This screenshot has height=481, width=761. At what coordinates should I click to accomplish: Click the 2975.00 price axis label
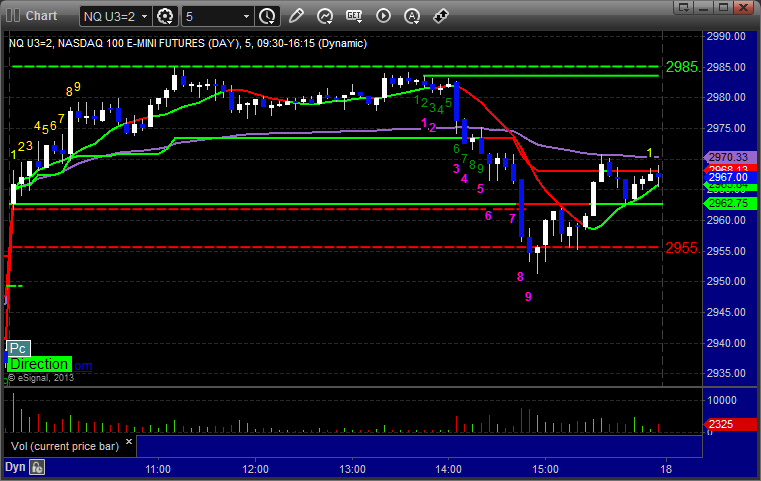[726, 128]
